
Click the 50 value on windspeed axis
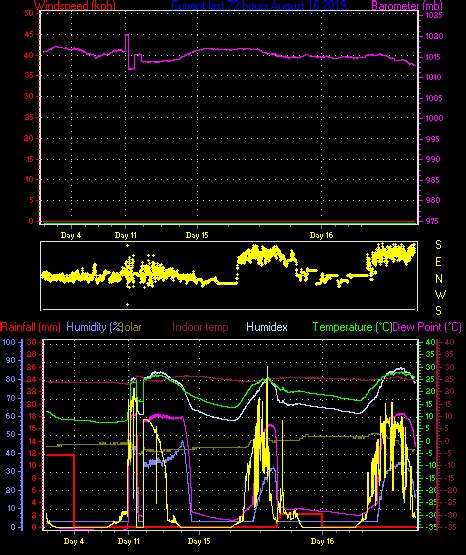tap(29, 13)
